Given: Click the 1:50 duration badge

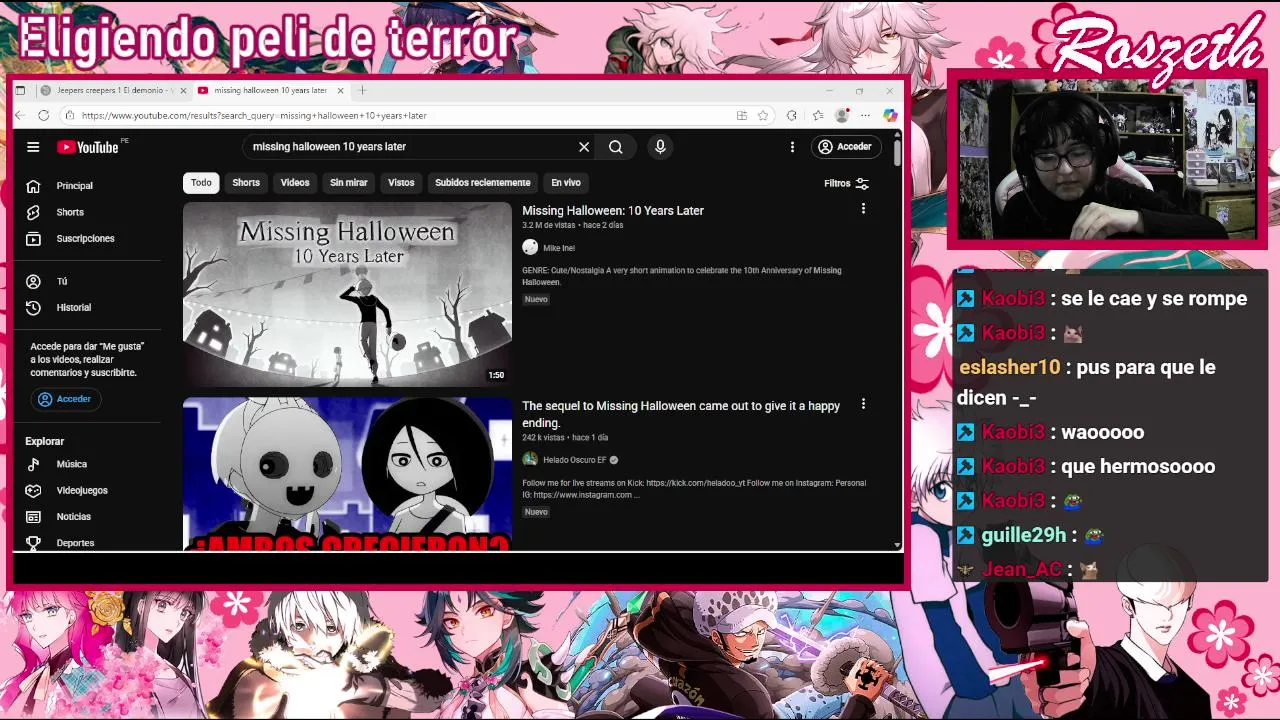Looking at the screenshot, I should click(496, 375).
